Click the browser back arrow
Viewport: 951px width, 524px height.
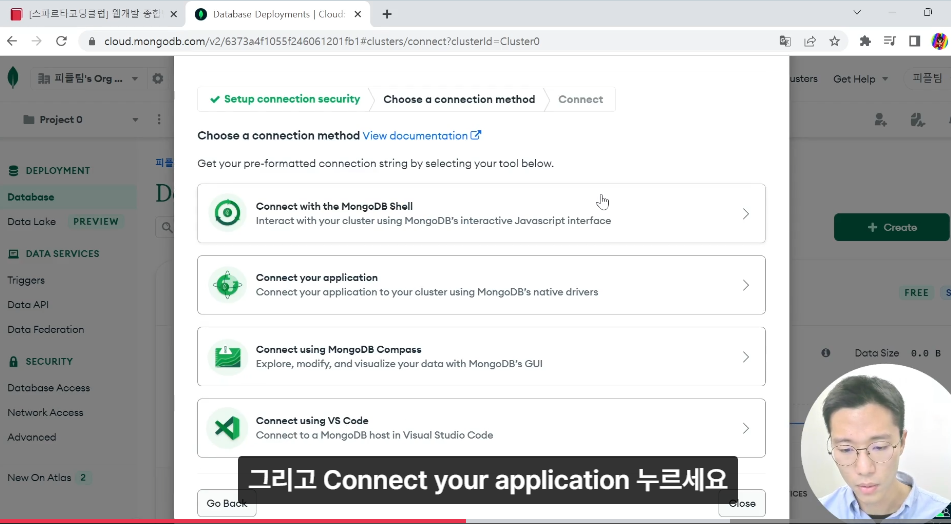[x=12, y=41]
